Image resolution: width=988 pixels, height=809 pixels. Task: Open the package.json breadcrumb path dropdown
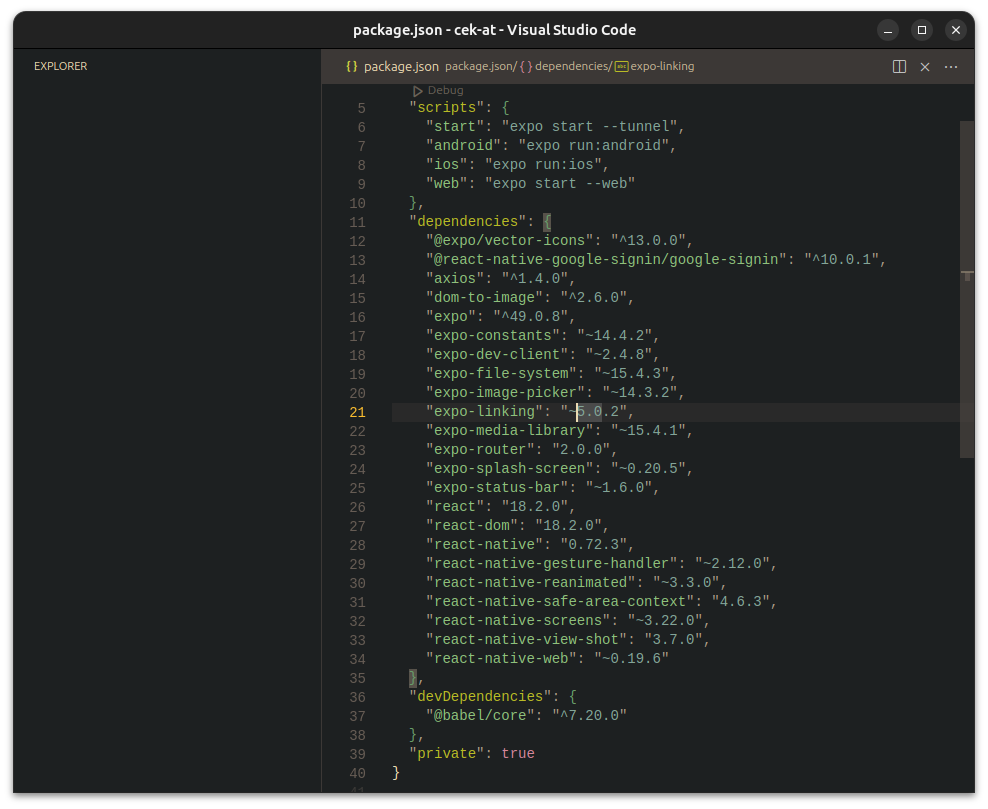(x=480, y=66)
